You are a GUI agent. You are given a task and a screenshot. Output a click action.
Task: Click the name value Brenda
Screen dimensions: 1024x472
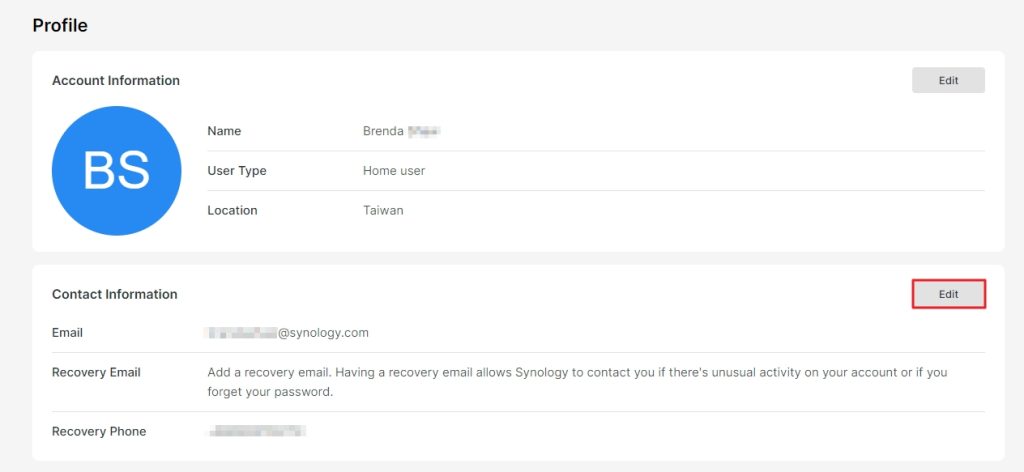click(383, 131)
